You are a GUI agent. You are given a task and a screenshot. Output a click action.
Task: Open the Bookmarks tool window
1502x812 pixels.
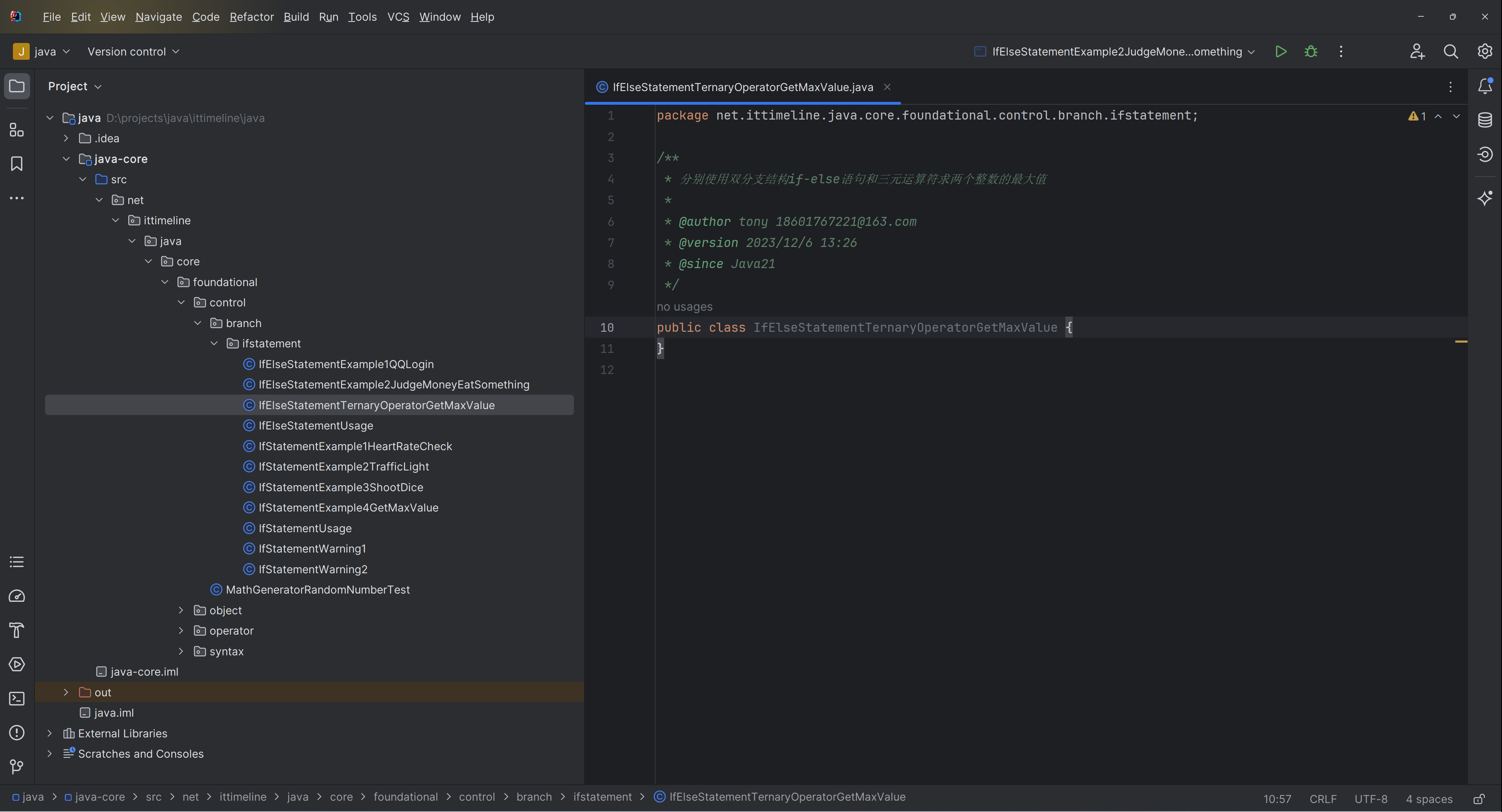pos(17,164)
